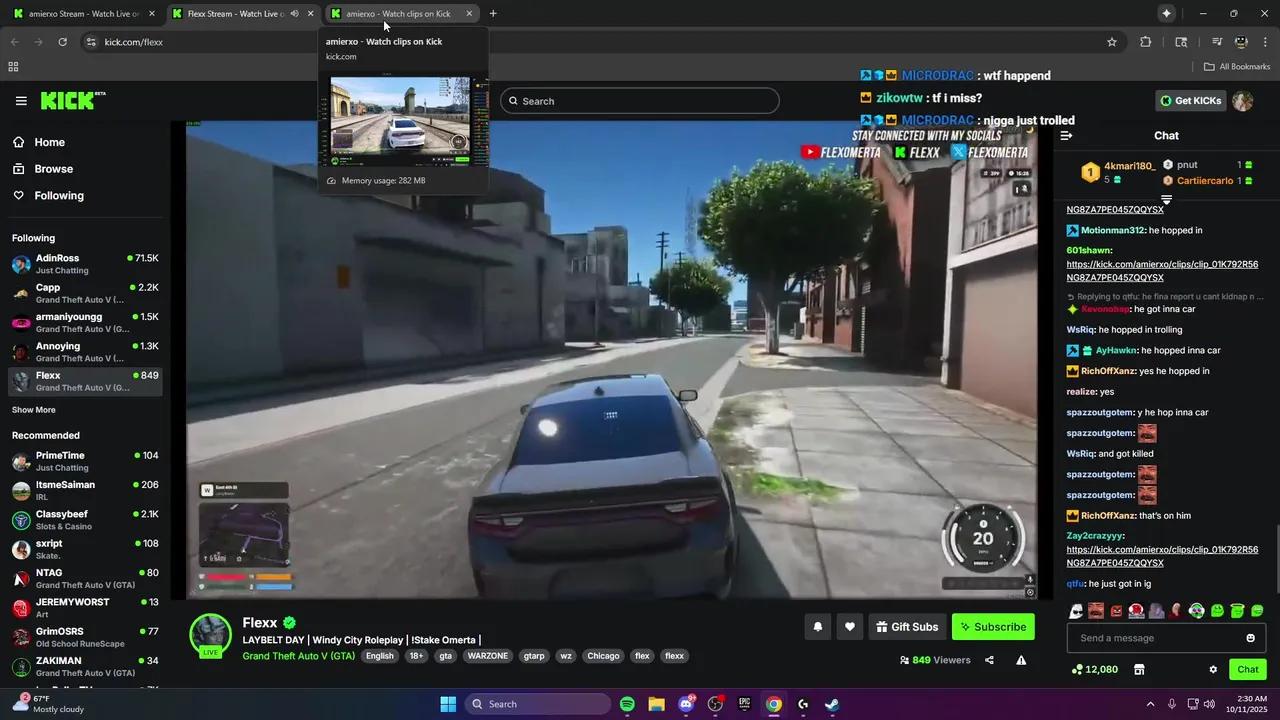Image resolution: width=1280 pixels, height=720 pixels.
Task: Open Grand Theft Auto V category link
Action: pos(298,656)
